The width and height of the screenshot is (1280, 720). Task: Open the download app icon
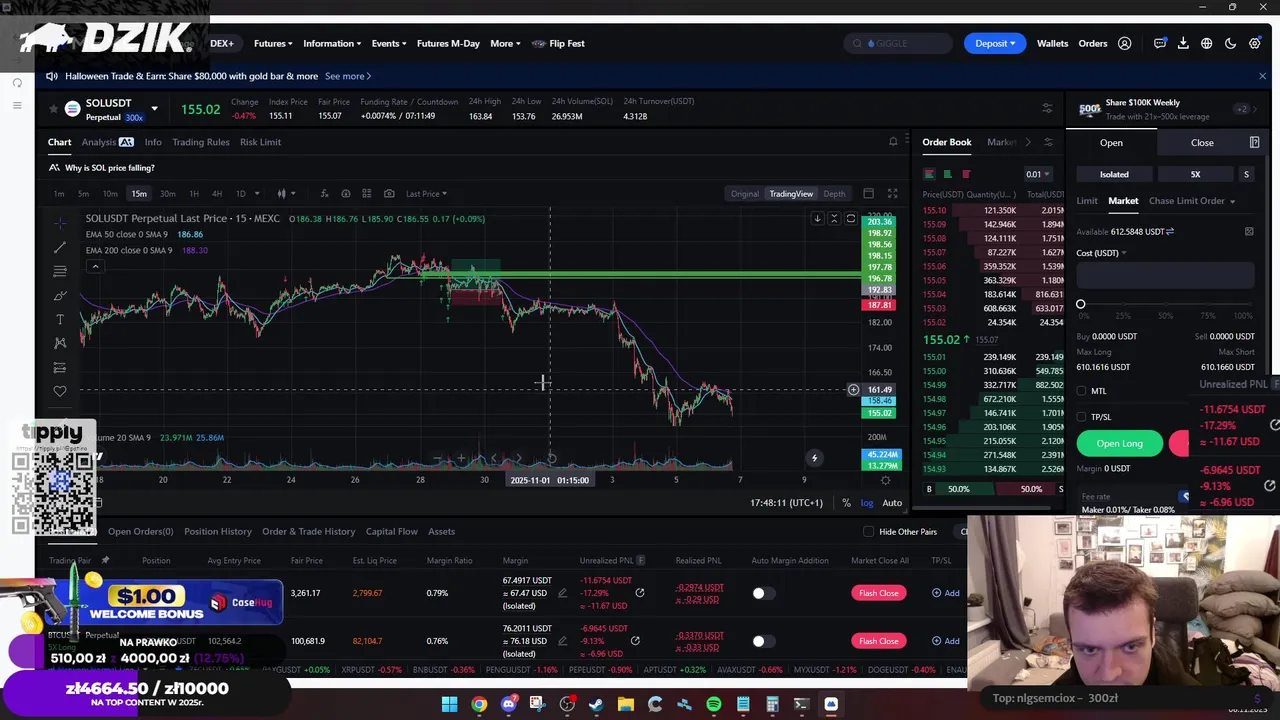(1183, 43)
